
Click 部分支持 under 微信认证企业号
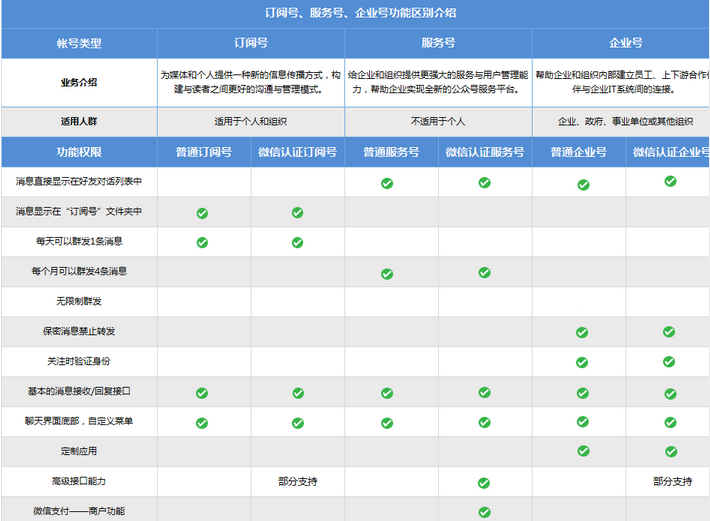pyautogui.click(x=672, y=482)
